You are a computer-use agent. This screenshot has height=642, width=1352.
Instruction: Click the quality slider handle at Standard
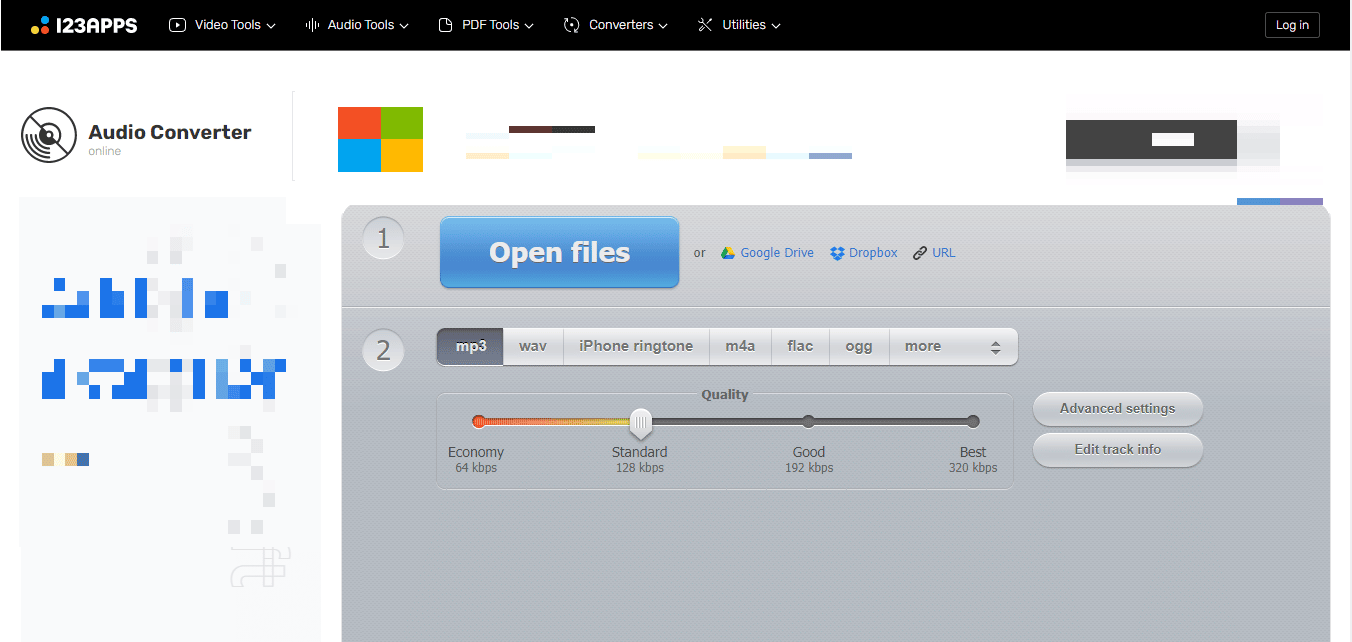641,423
